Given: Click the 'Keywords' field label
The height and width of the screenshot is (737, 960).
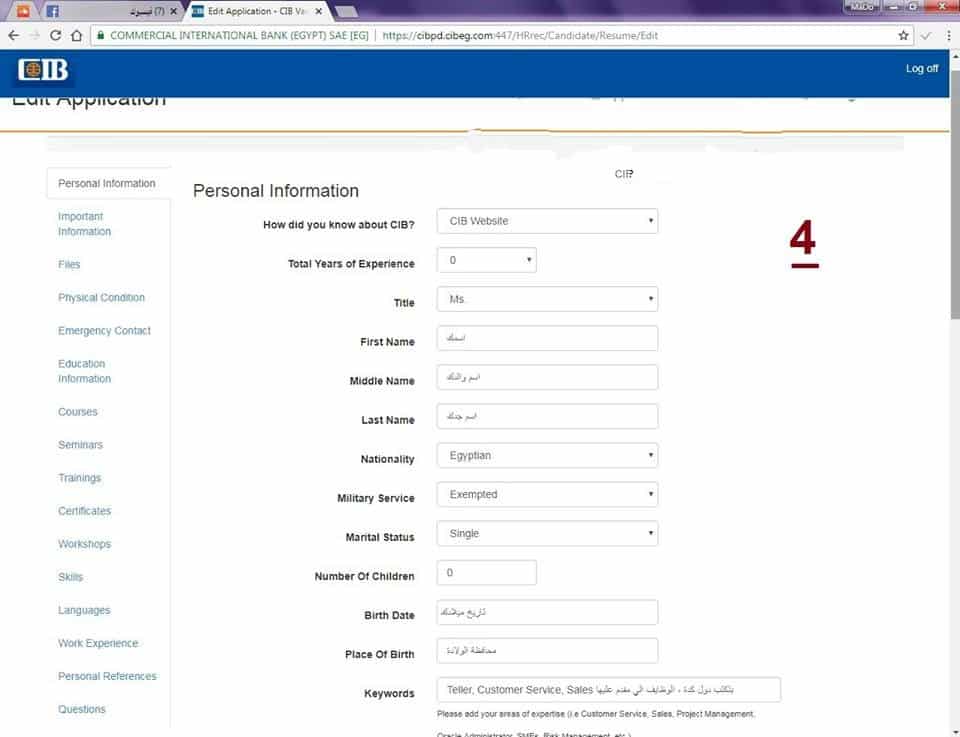Looking at the screenshot, I should pyautogui.click(x=389, y=694).
